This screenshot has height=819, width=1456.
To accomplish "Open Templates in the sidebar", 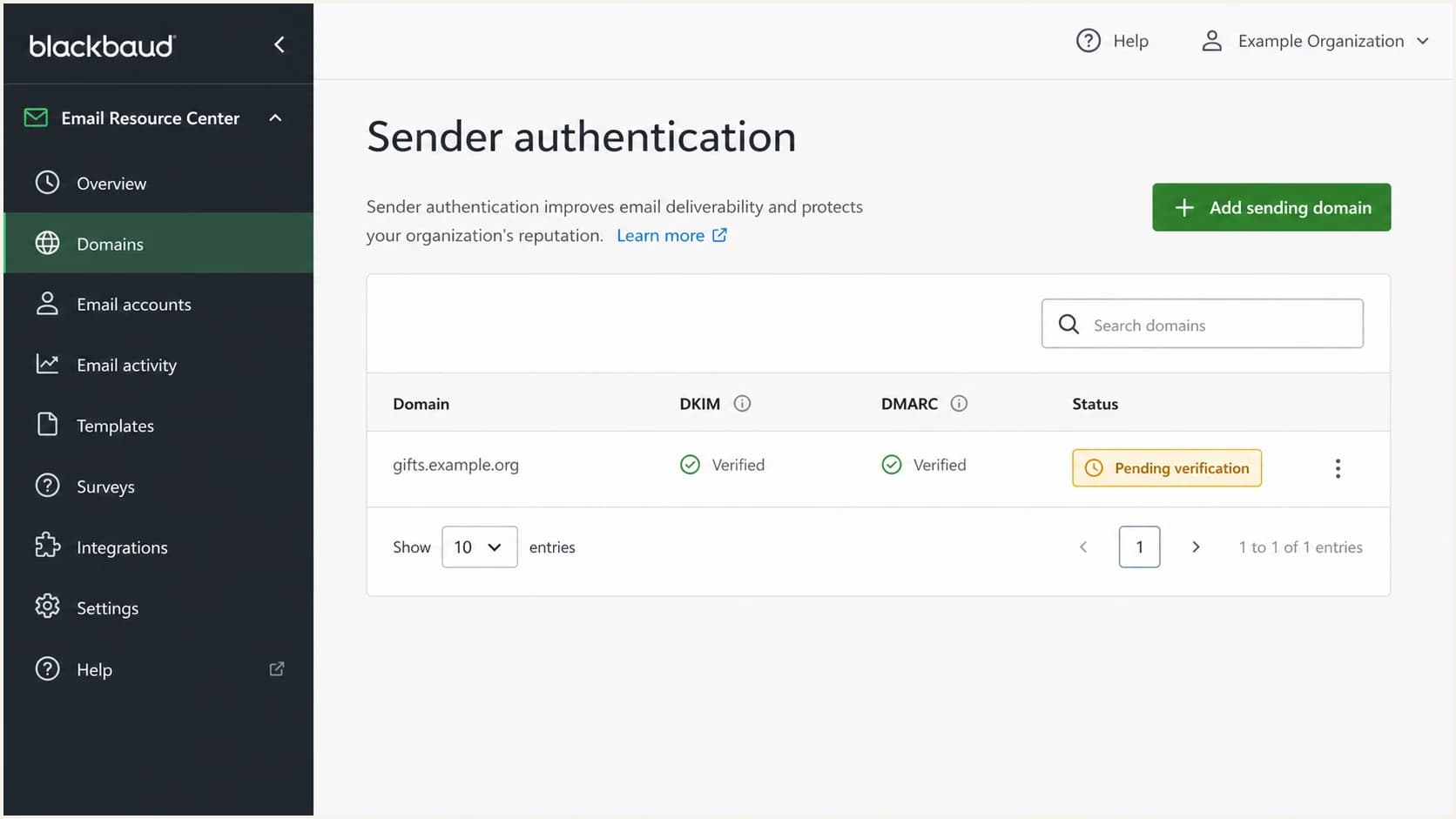I will point(158,426).
